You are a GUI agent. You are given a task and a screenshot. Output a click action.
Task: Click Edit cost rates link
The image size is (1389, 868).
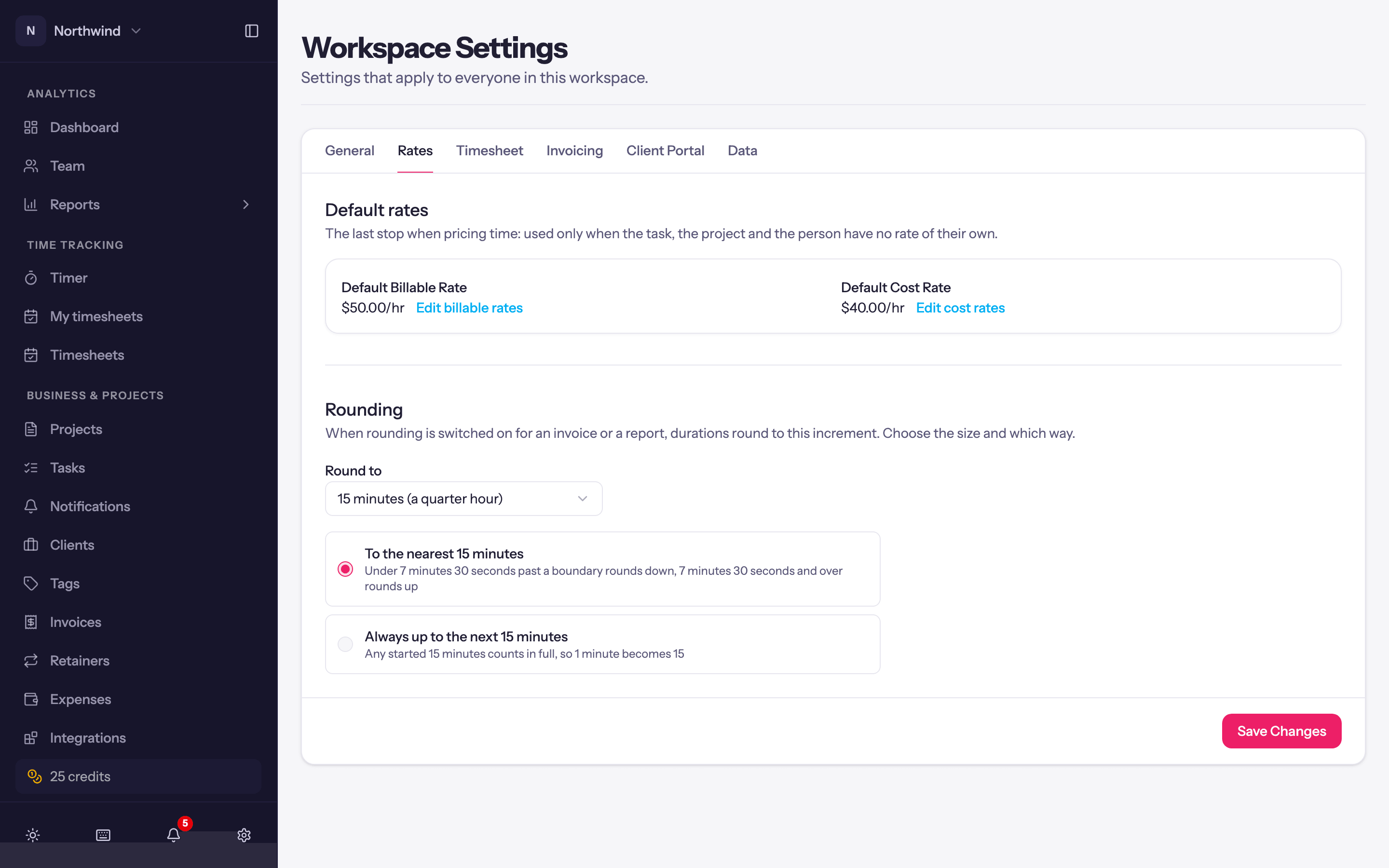coord(960,308)
